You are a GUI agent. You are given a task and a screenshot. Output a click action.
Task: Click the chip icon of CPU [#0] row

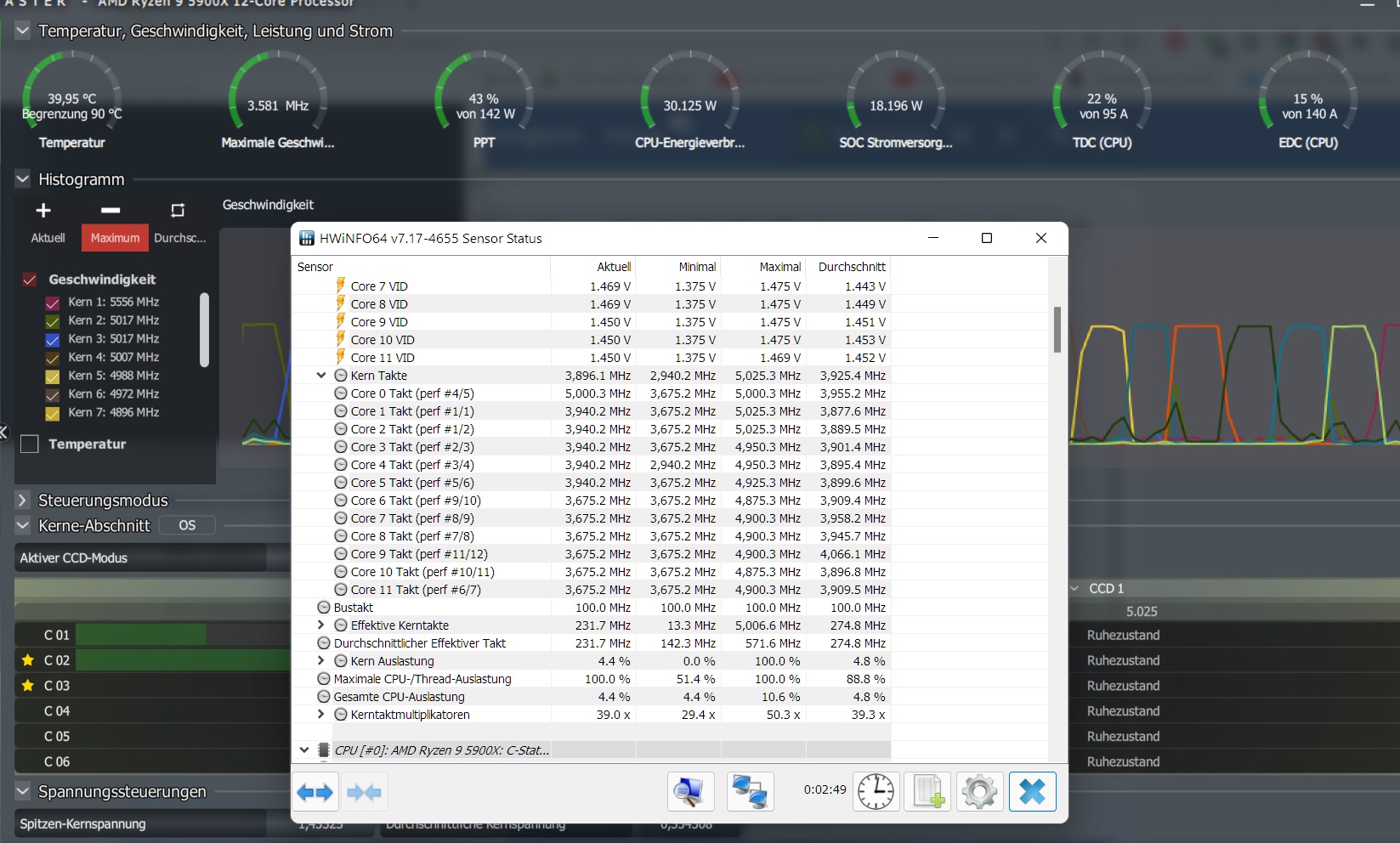[324, 750]
